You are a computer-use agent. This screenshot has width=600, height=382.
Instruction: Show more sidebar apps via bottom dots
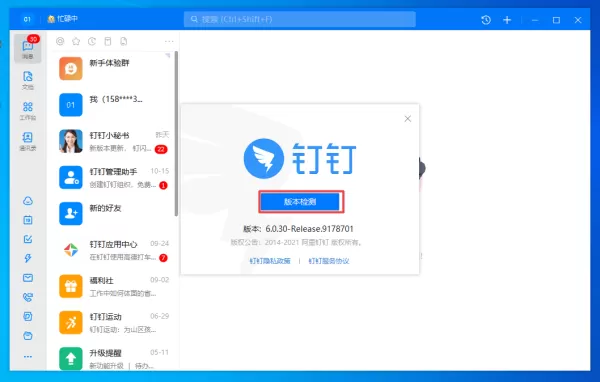28,356
